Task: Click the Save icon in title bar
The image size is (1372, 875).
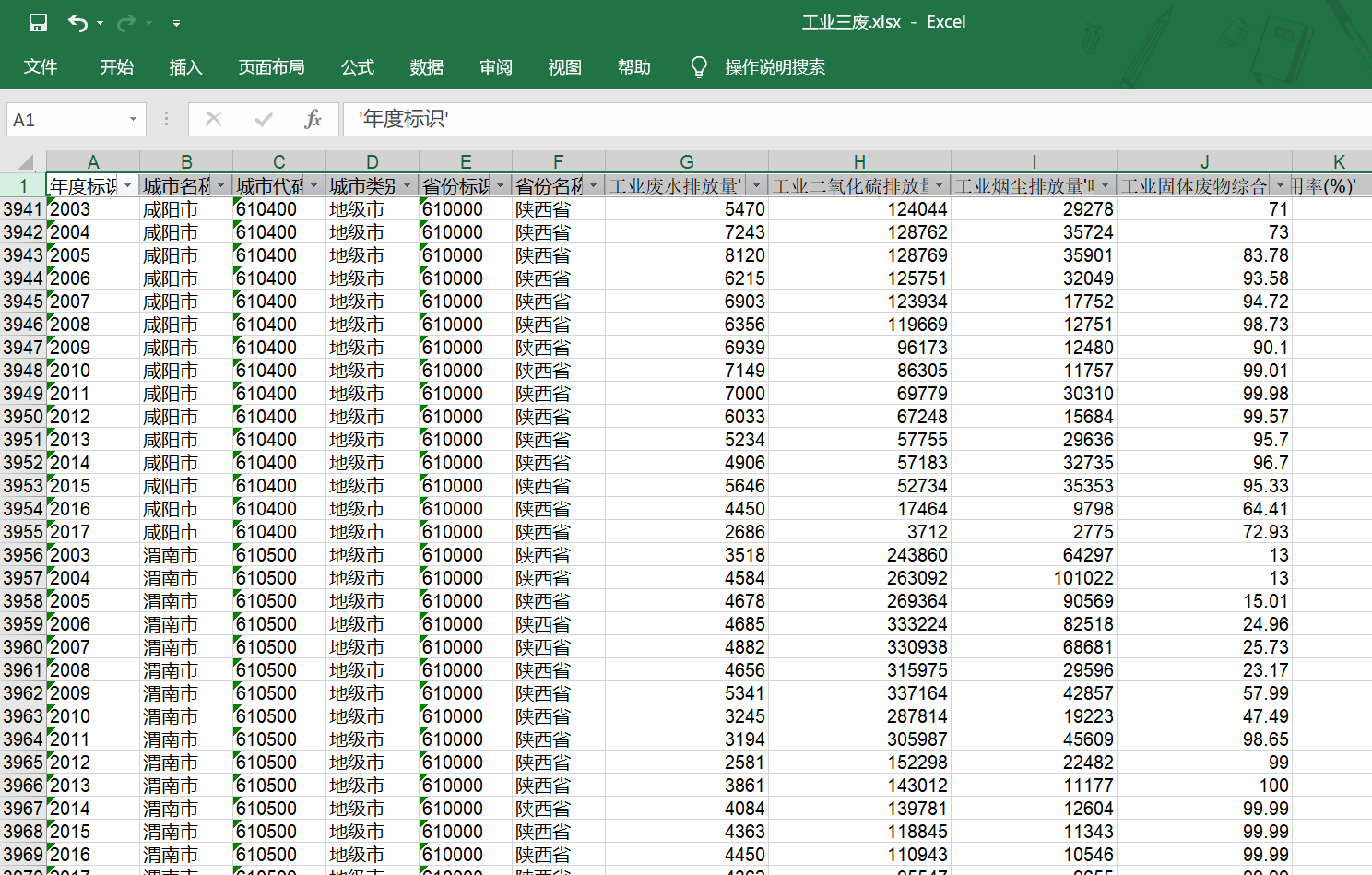Action: [38, 23]
